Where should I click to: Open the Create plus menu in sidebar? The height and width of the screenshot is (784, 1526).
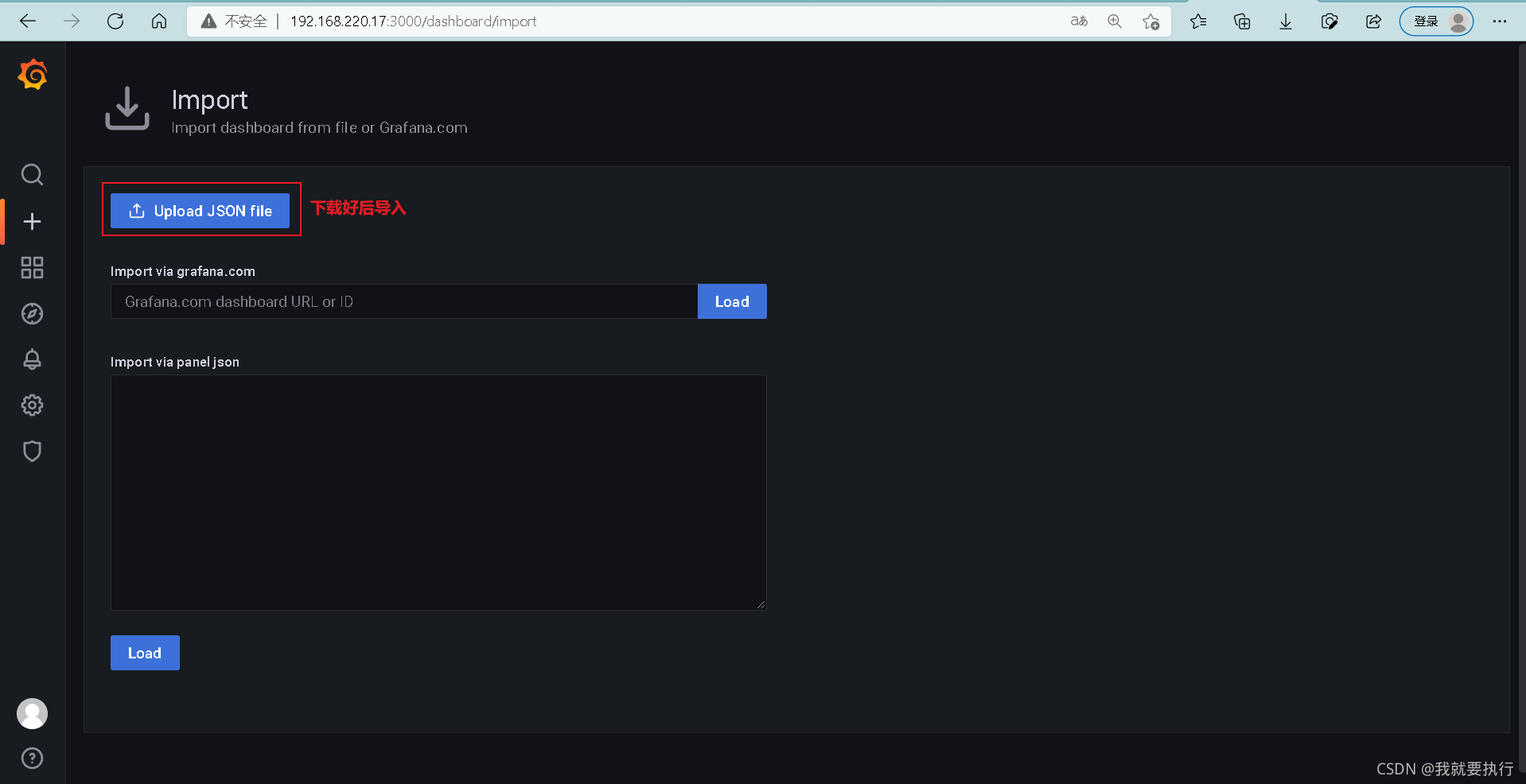coord(32,221)
